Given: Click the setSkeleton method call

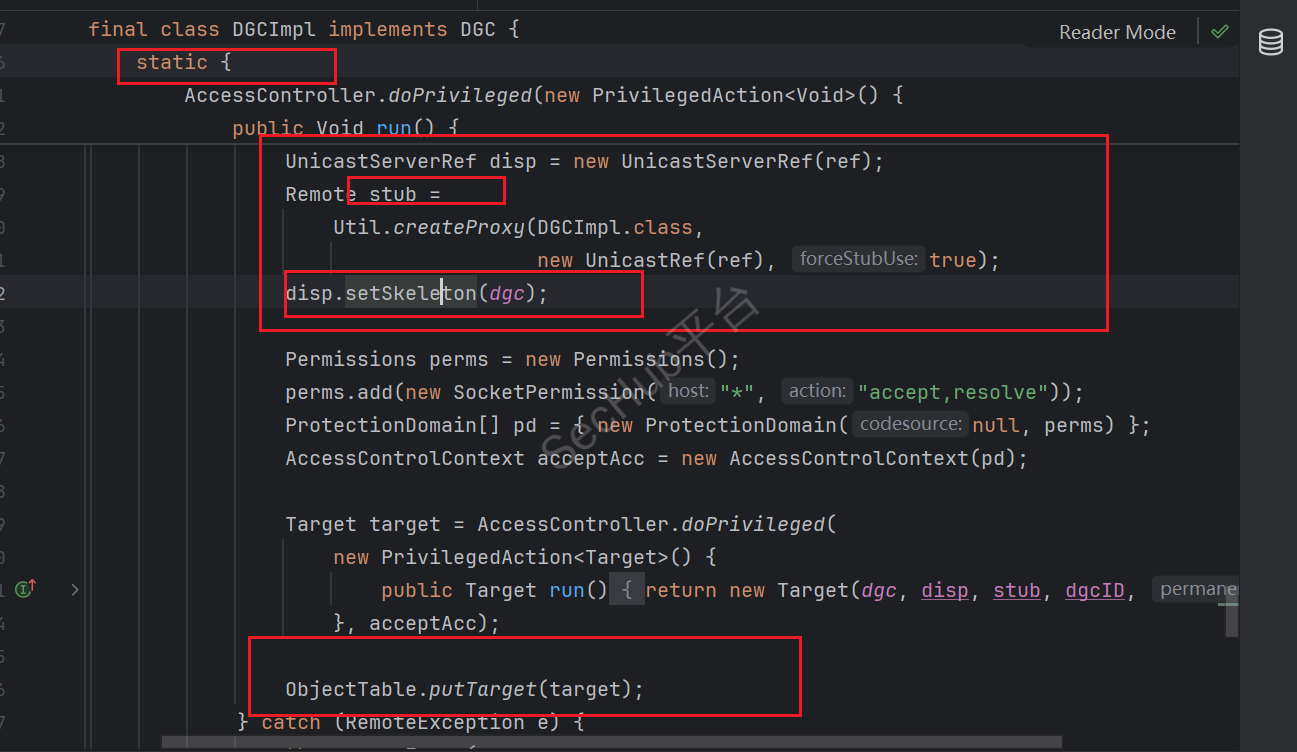Looking at the screenshot, I should coord(410,293).
